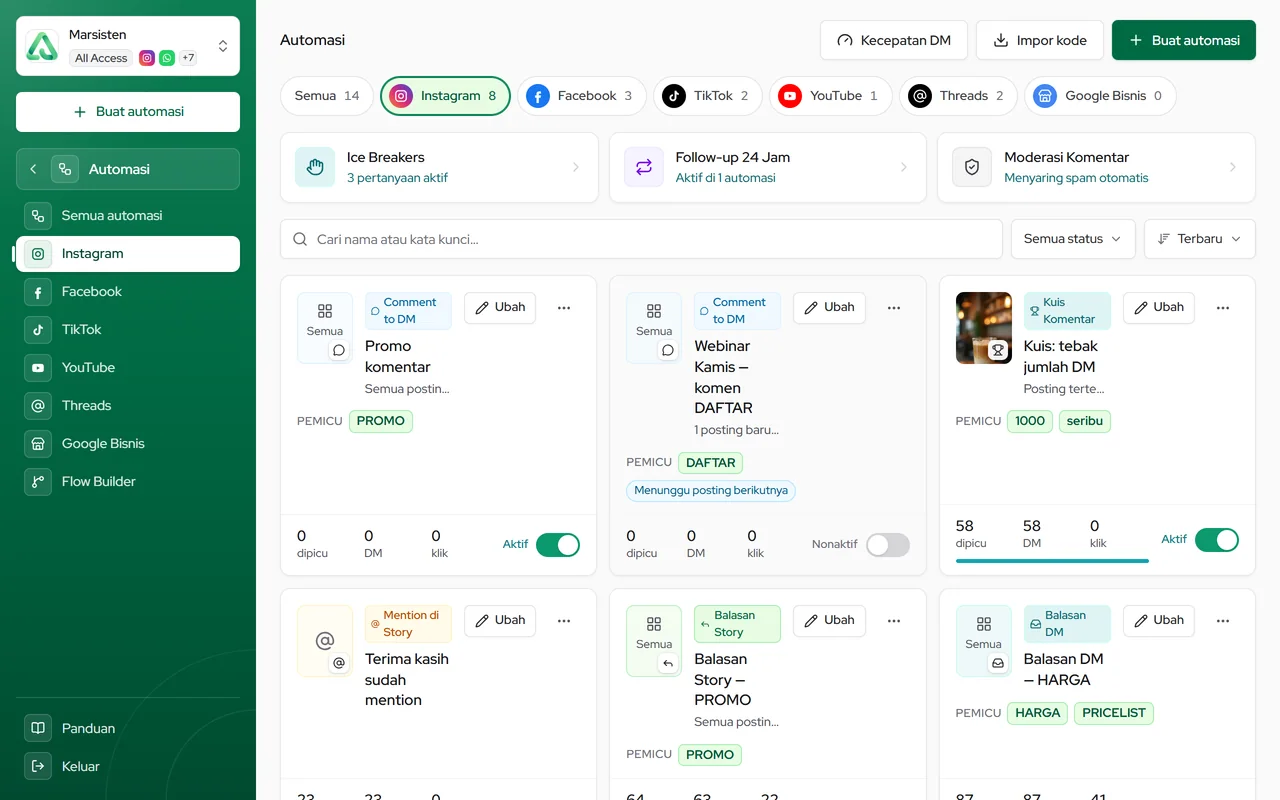This screenshot has height=800, width=1280.
Task: Click the search field Cari nama atau kata kunci
Action: 641,239
